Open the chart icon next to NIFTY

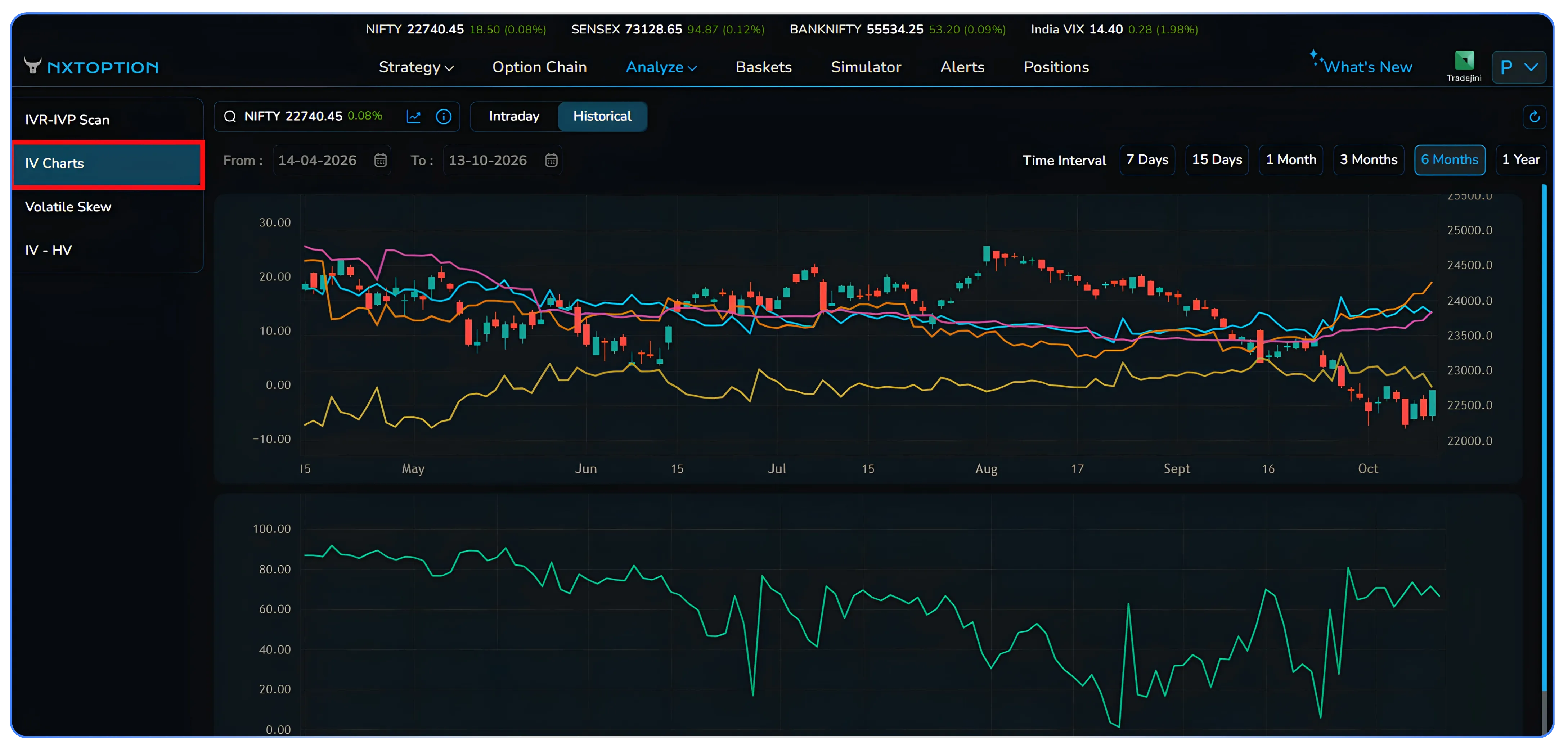413,116
